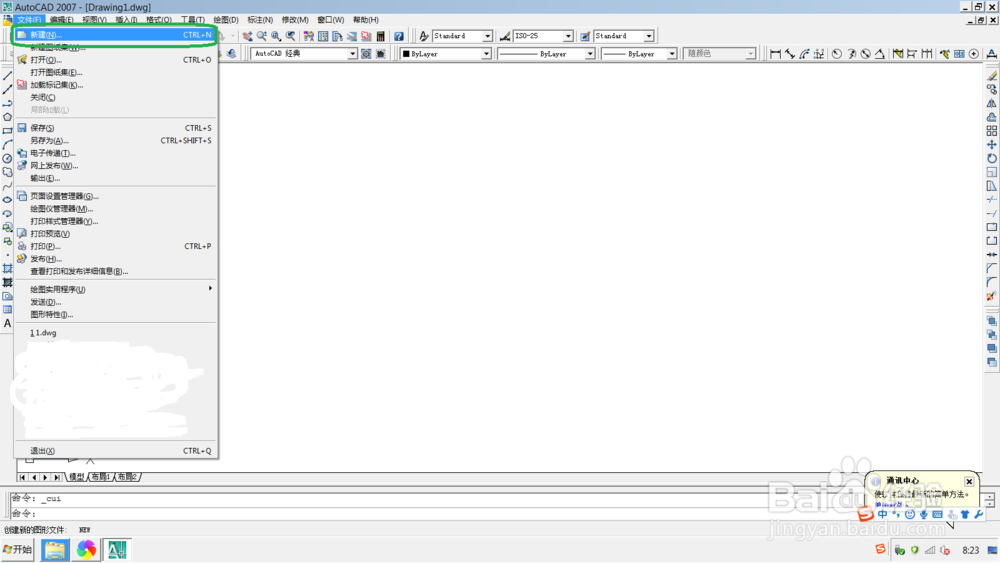Viewport: 1000px width, 563px height.
Task: Select the Diameter dimension tool
Action: [x=865, y=54]
